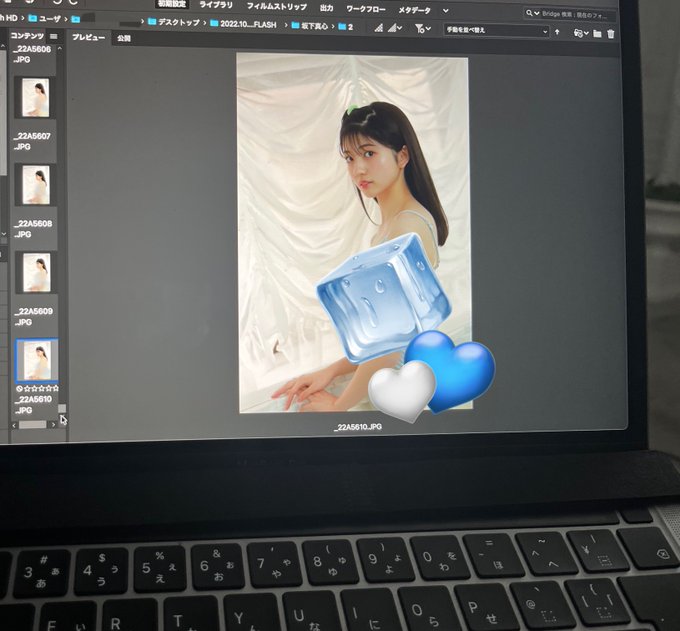Click the search magnifier dropdown
This screenshot has height=631, width=680.
[532, 13]
